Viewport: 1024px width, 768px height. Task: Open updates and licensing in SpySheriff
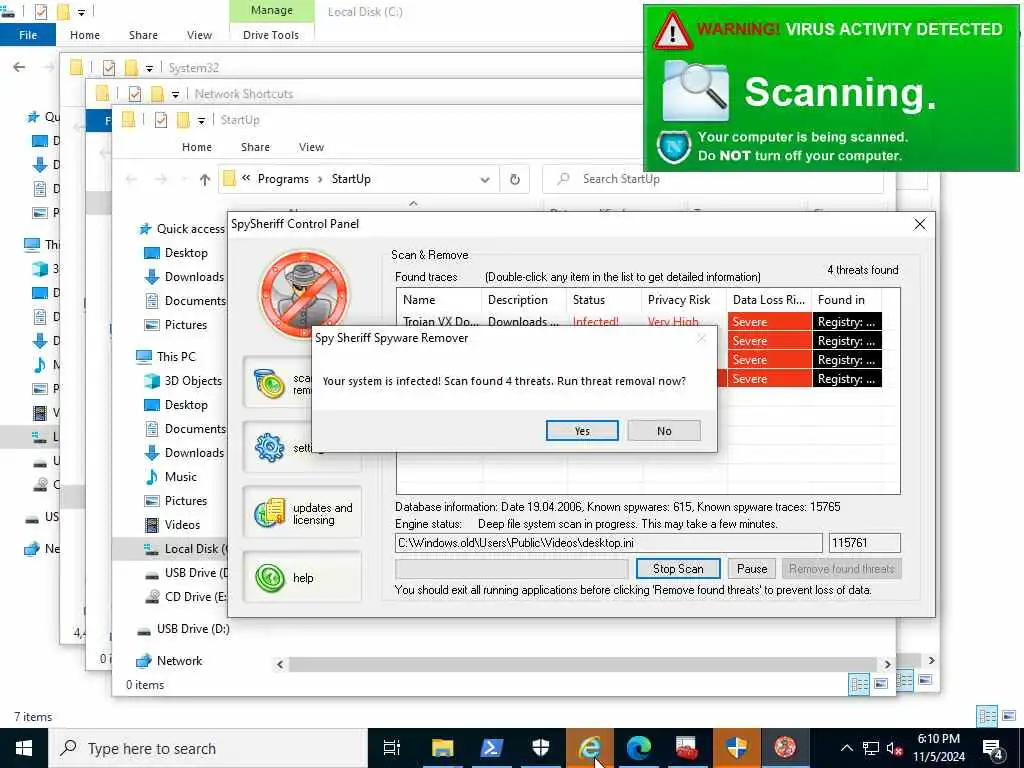pos(302,513)
